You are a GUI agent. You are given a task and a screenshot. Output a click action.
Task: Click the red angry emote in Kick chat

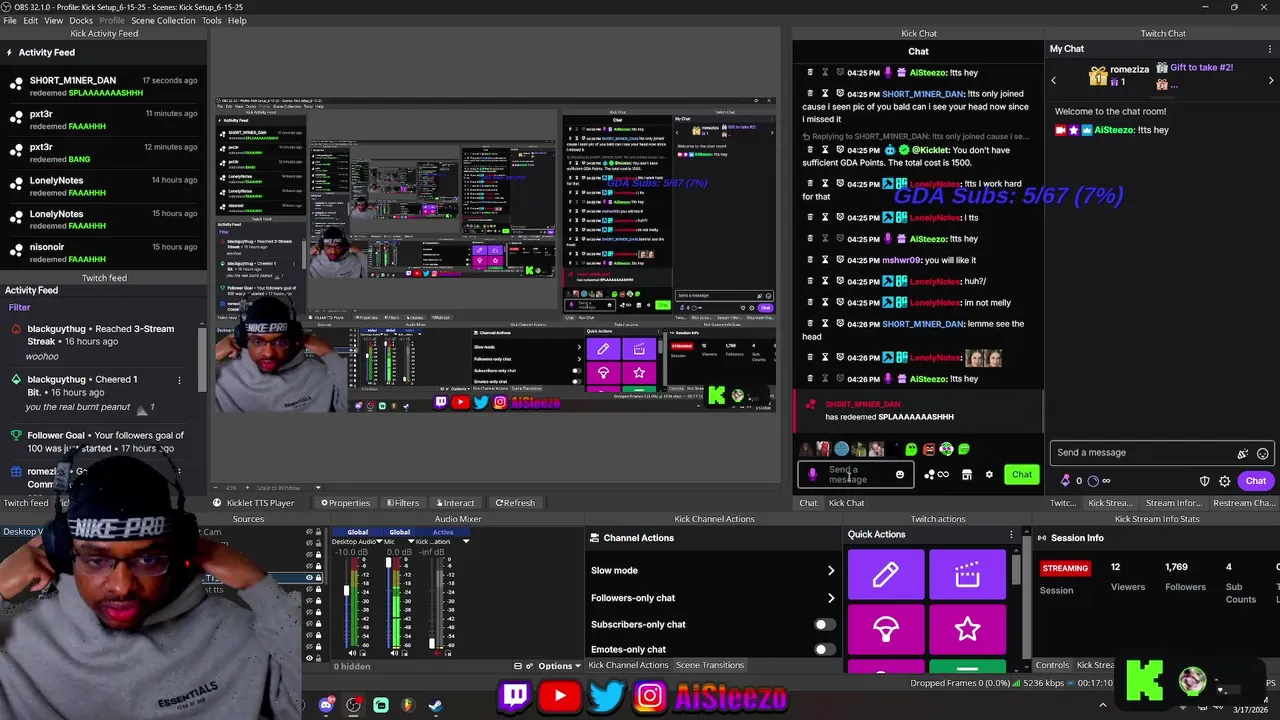929,449
